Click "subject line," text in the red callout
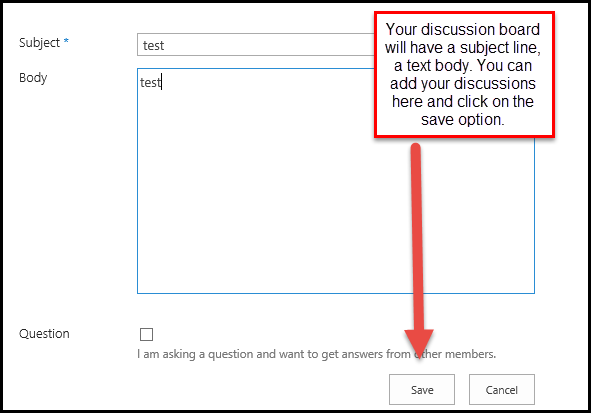The width and height of the screenshot is (591, 413). [501, 48]
